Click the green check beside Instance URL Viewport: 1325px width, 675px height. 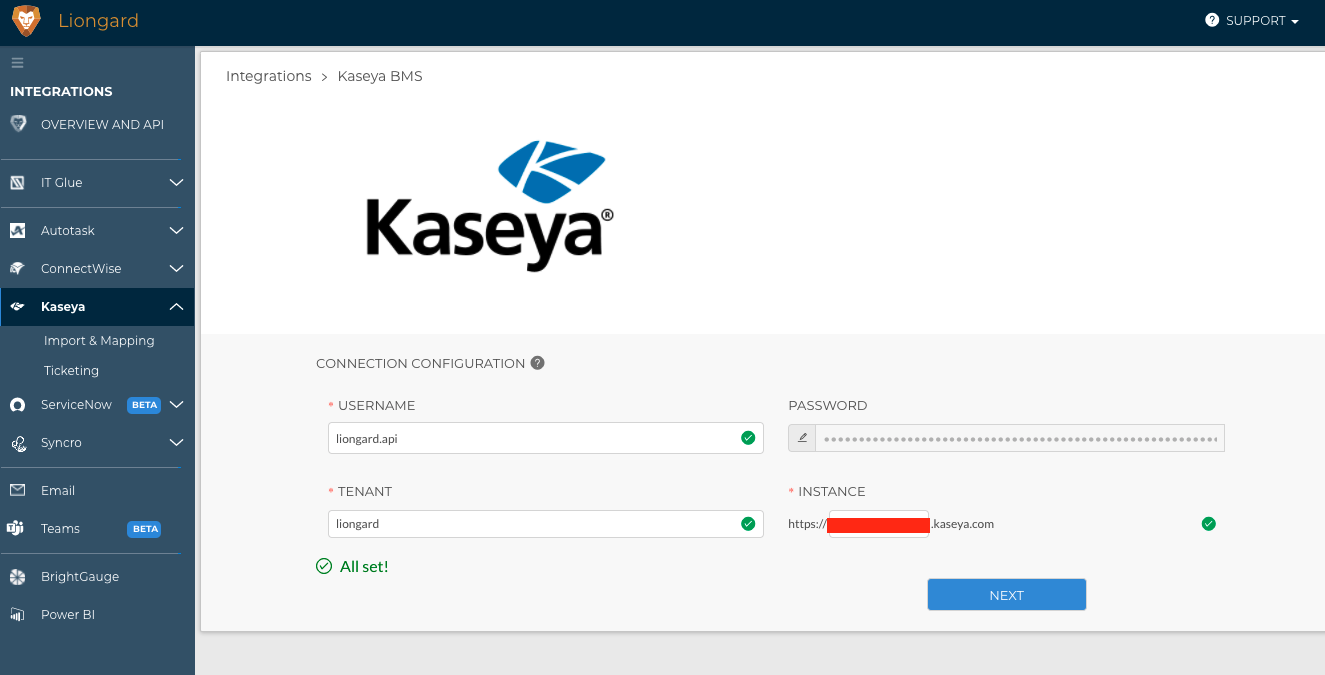pos(1209,523)
